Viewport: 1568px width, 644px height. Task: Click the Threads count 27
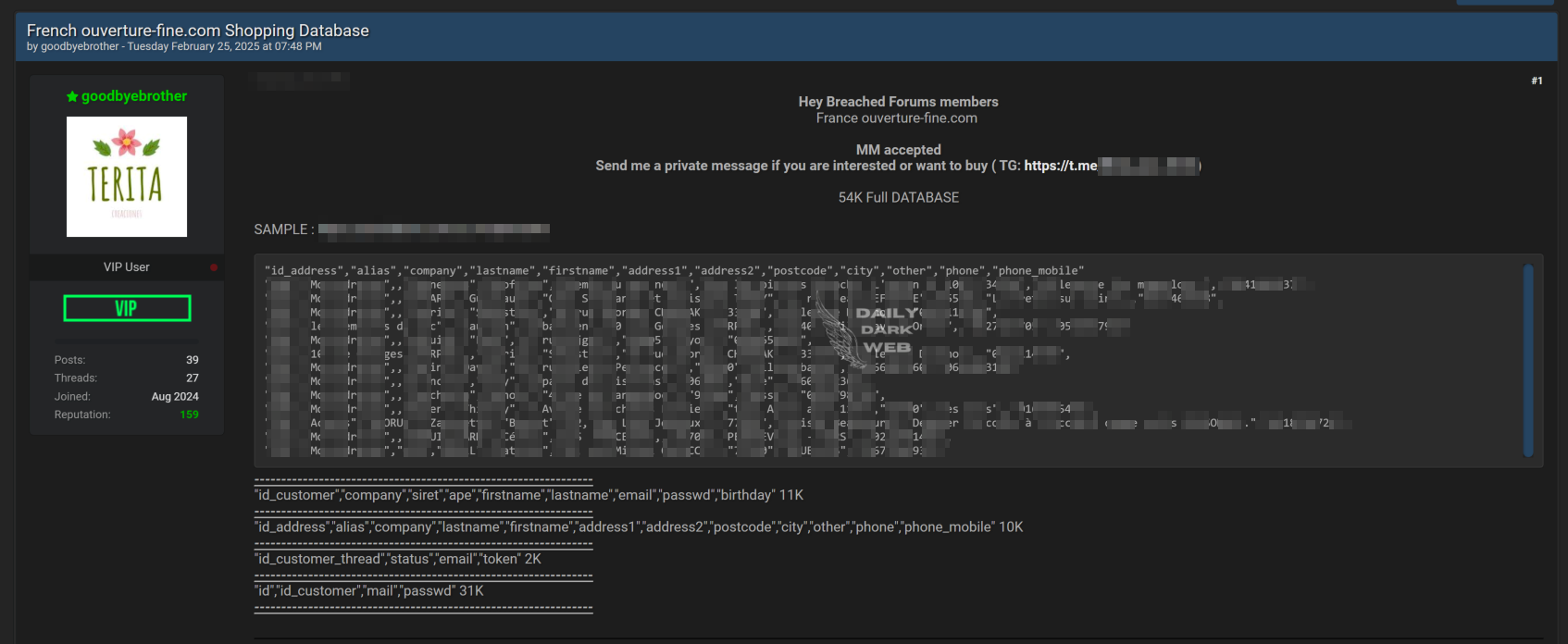click(193, 378)
